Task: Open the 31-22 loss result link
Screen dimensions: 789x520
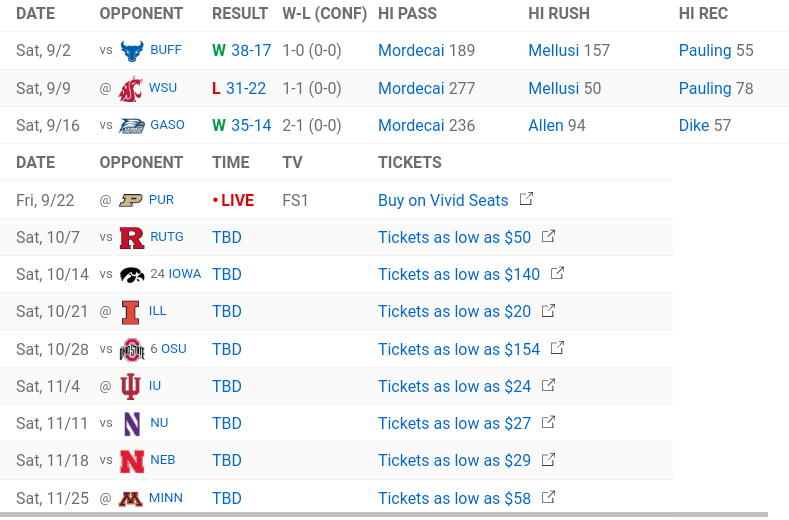Action: [246, 88]
